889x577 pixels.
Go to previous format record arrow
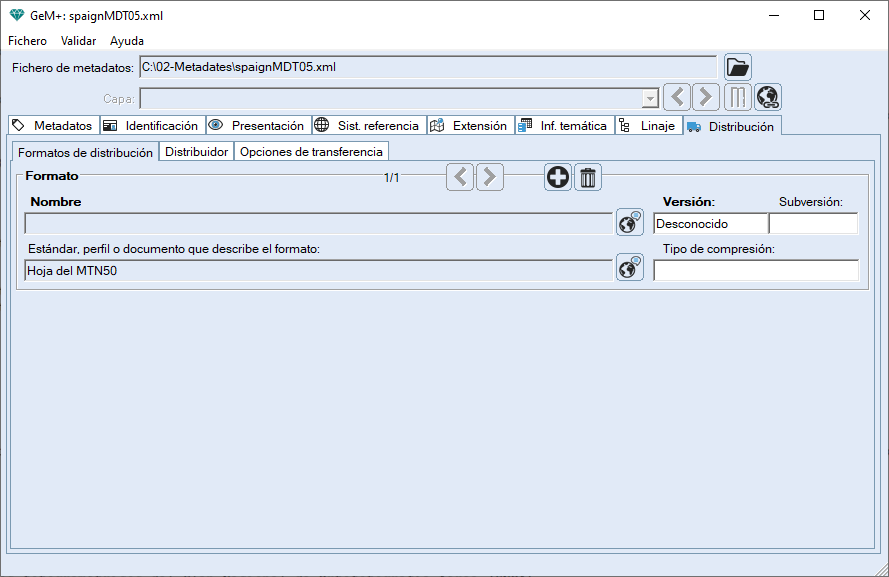(460, 178)
